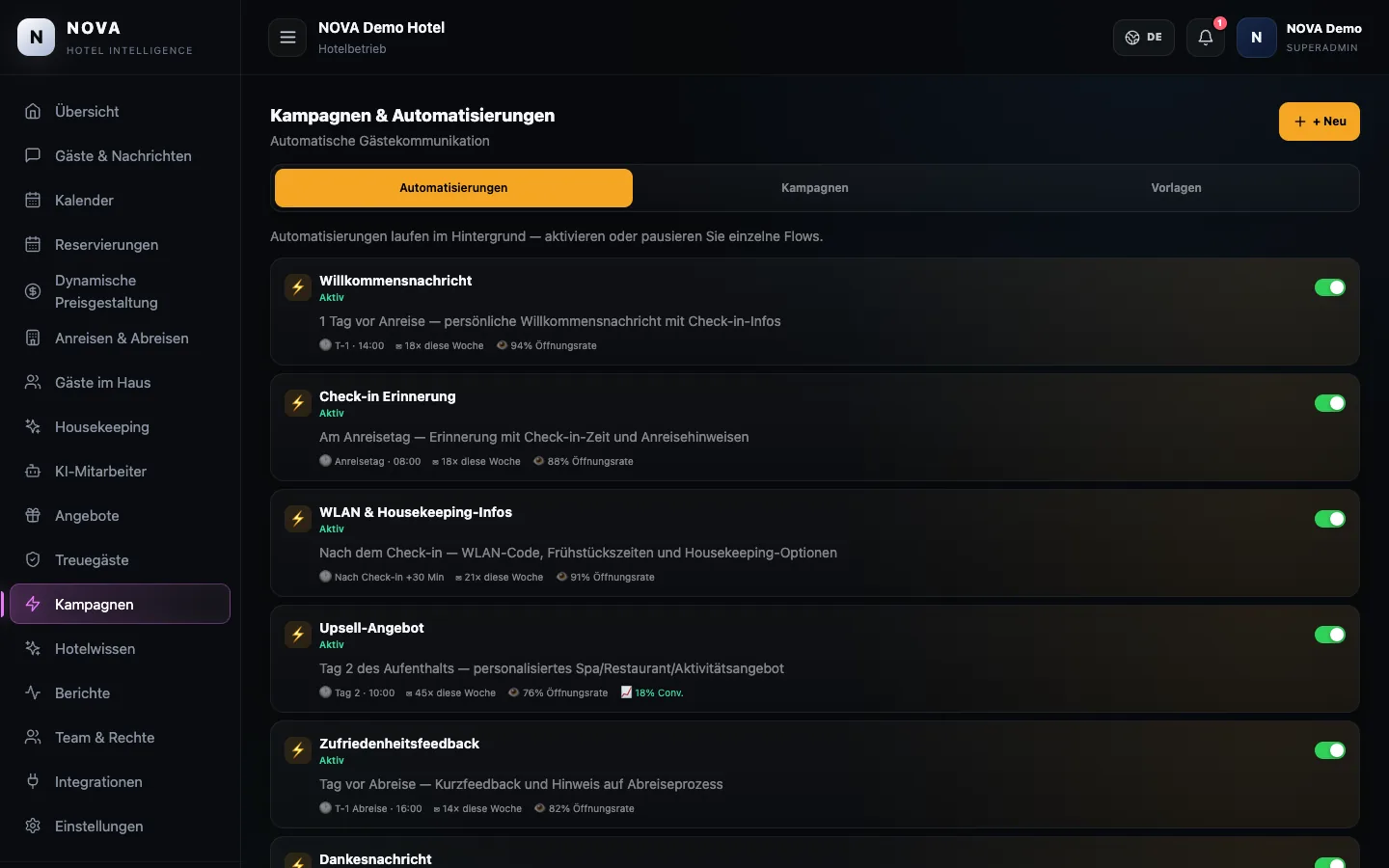1389x868 pixels.
Task: Click the WLAN & Housekeeping-Infos title
Action: click(x=416, y=512)
